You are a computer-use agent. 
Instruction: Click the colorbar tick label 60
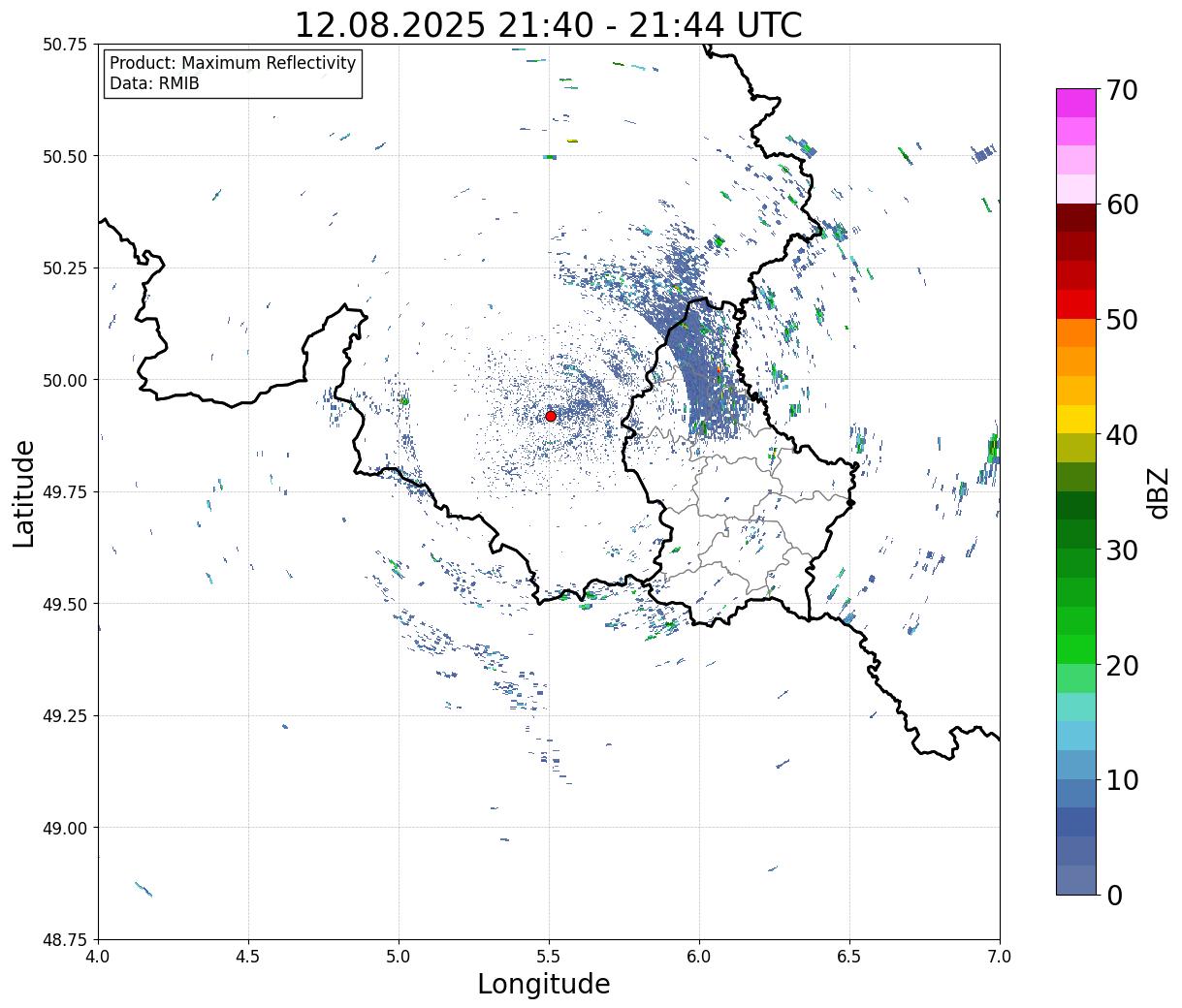point(1122,205)
